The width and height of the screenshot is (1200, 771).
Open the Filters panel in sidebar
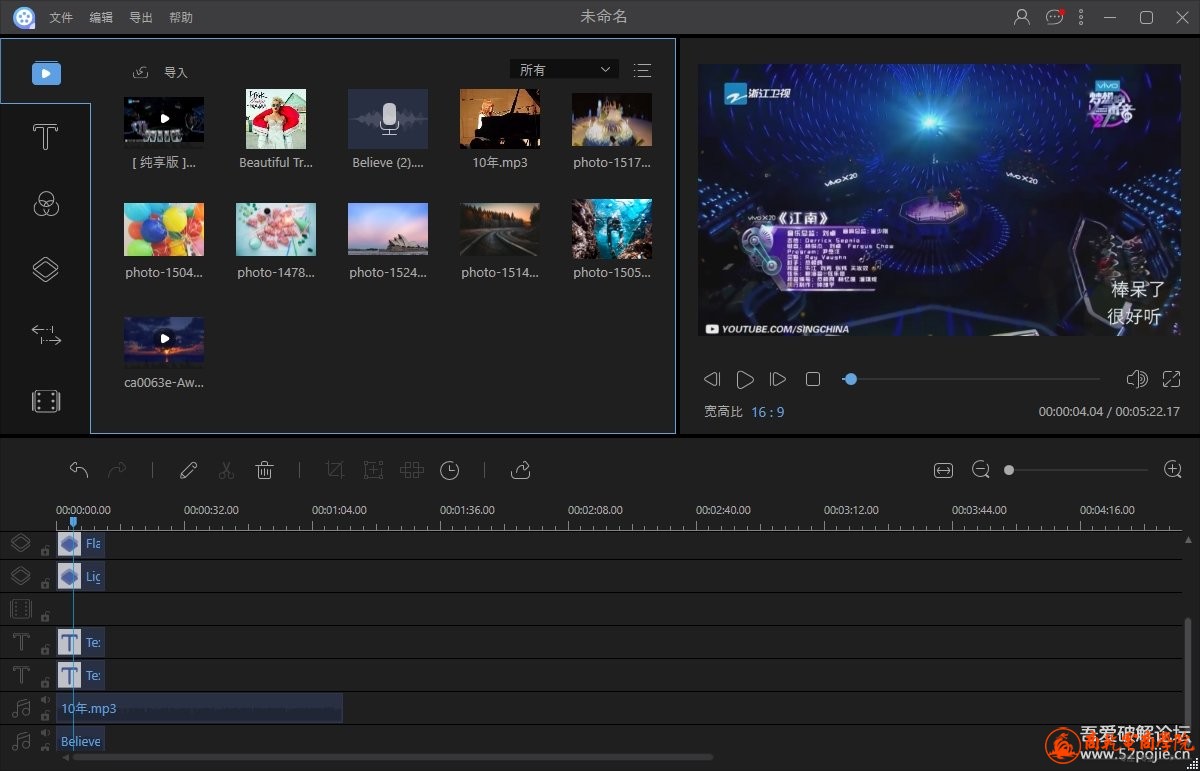(45, 204)
